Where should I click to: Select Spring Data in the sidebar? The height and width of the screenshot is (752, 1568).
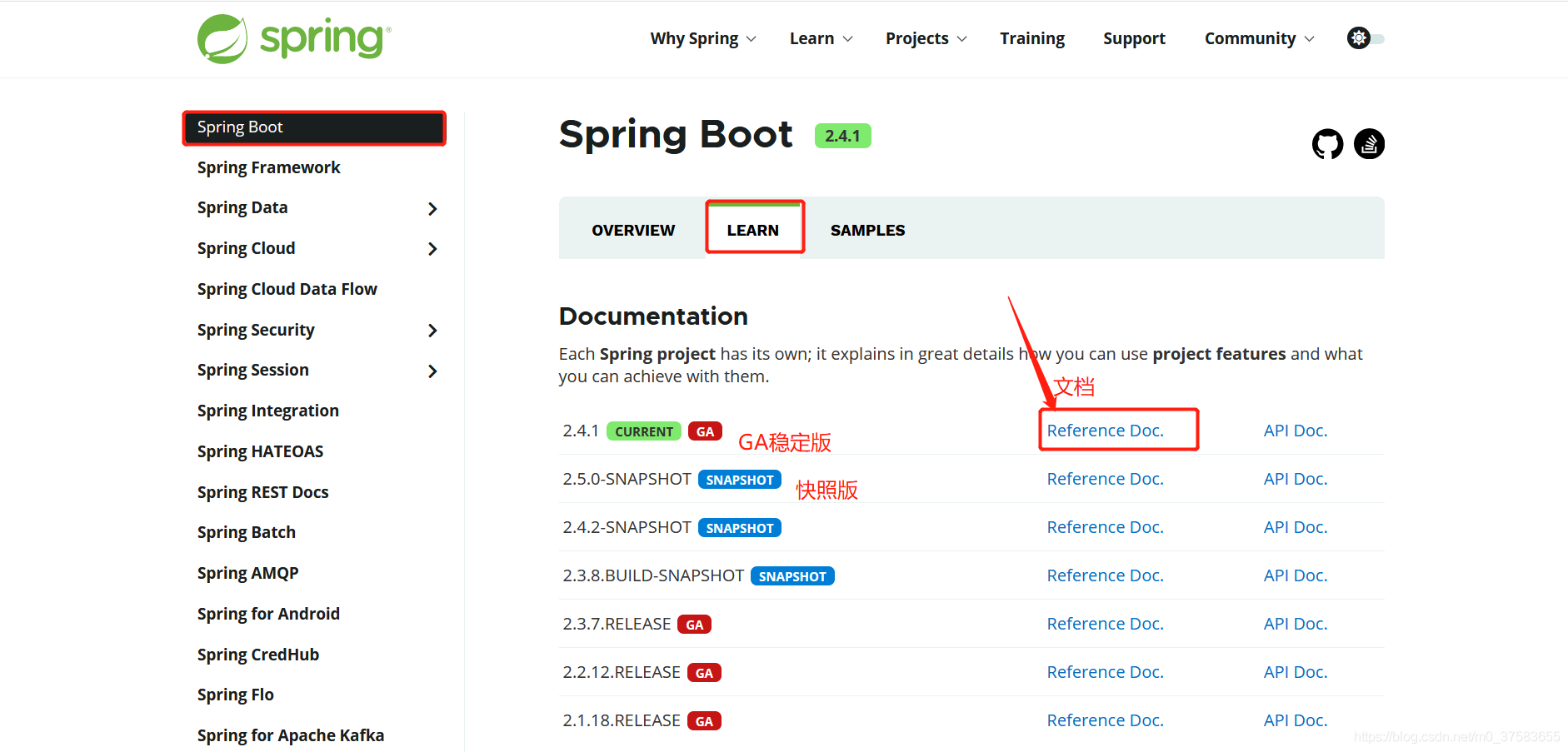click(242, 207)
